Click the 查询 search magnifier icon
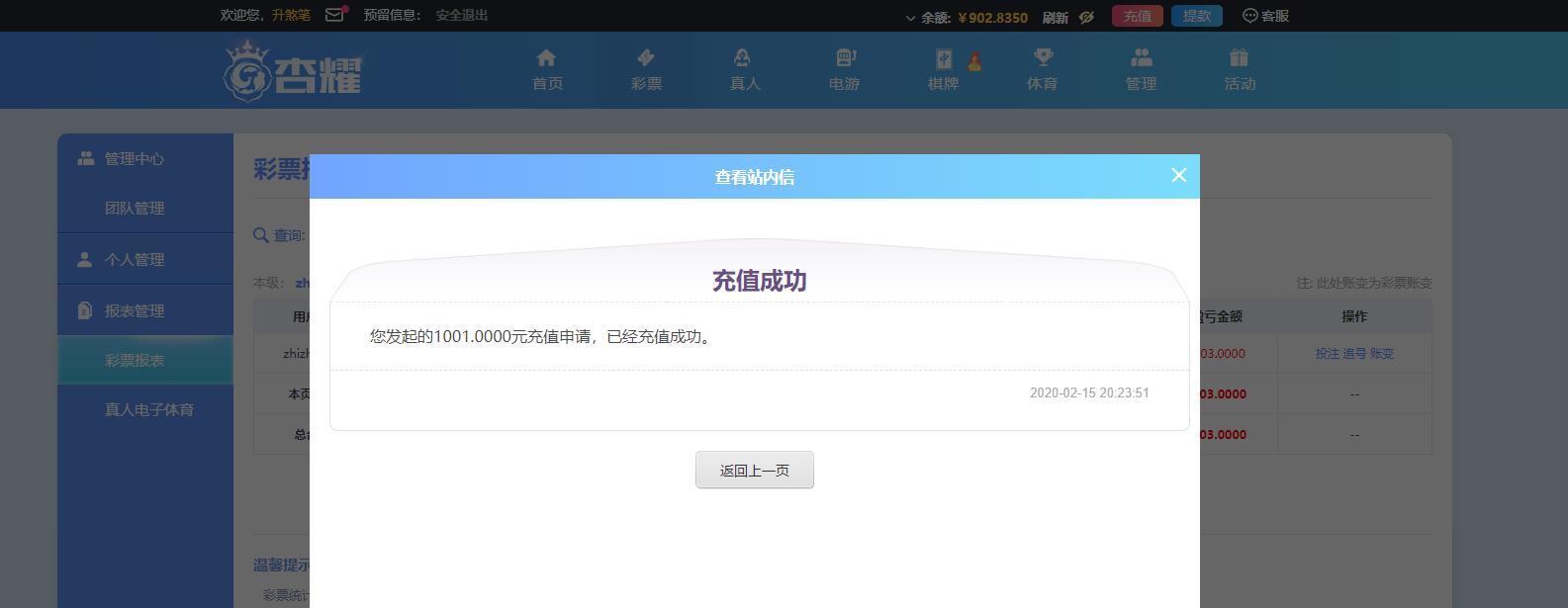This screenshot has height=608, width=1568. pos(261,235)
